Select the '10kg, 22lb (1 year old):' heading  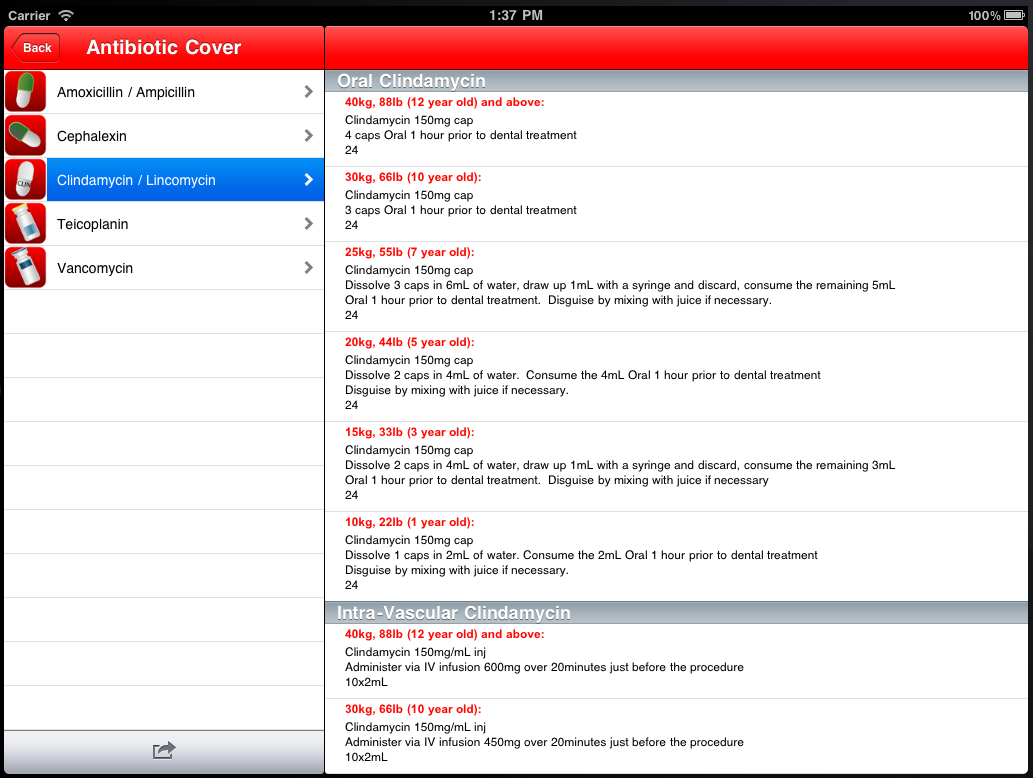point(410,522)
